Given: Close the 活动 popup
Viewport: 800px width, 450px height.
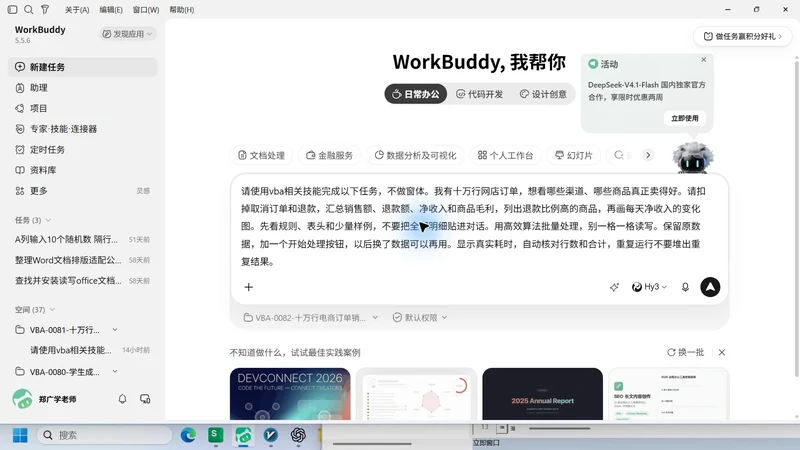Looking at the screenshot, I should point(704,60).
